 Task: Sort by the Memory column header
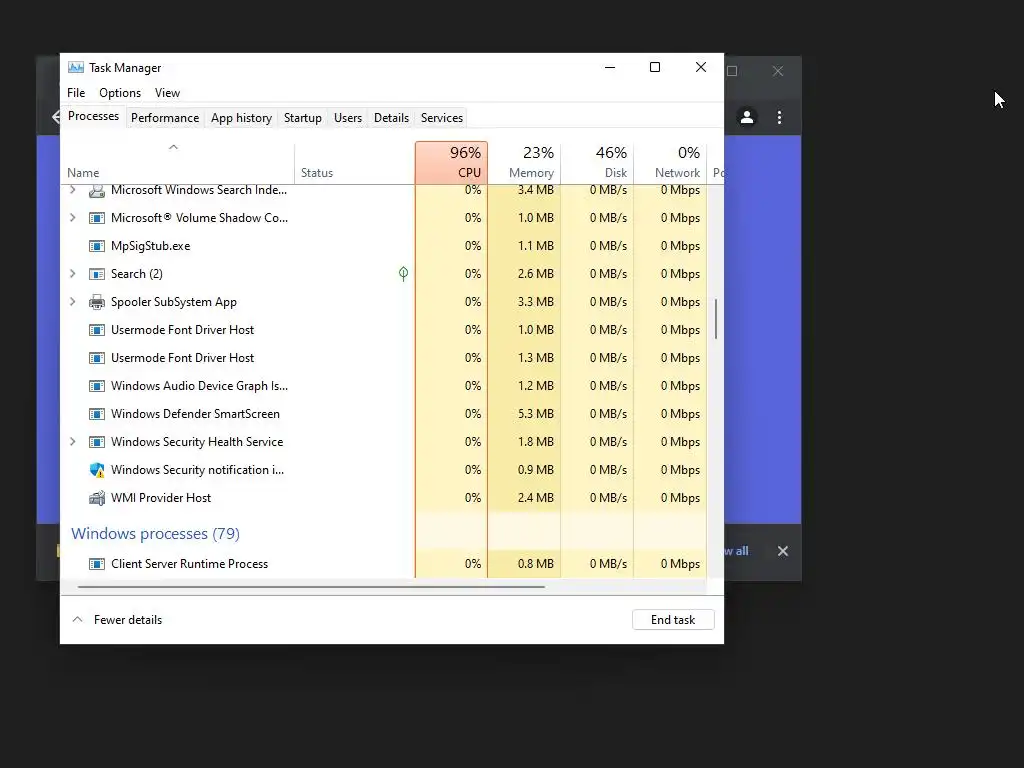click(x=524, y=163)
